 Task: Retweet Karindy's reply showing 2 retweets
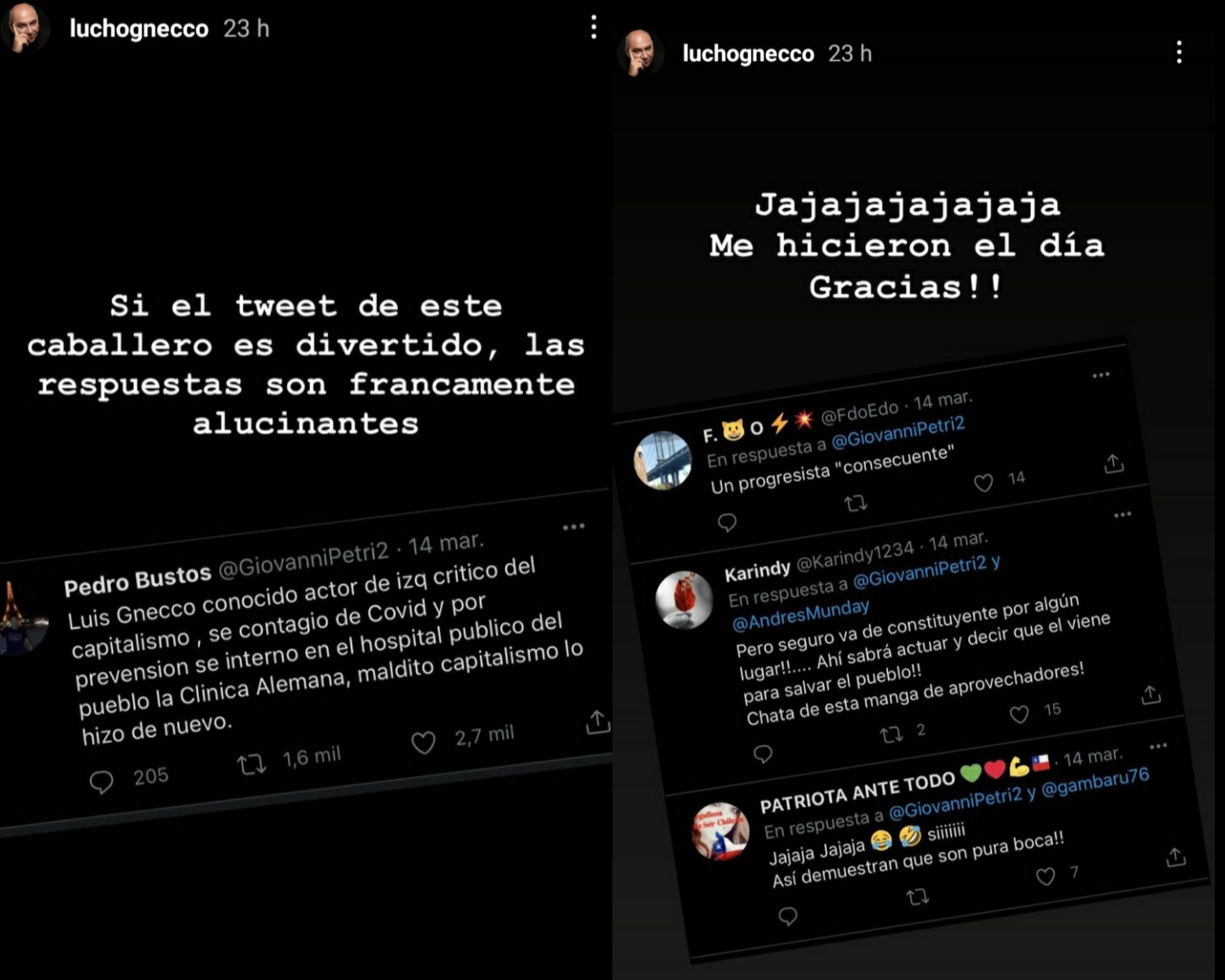[x=891, y=735]
